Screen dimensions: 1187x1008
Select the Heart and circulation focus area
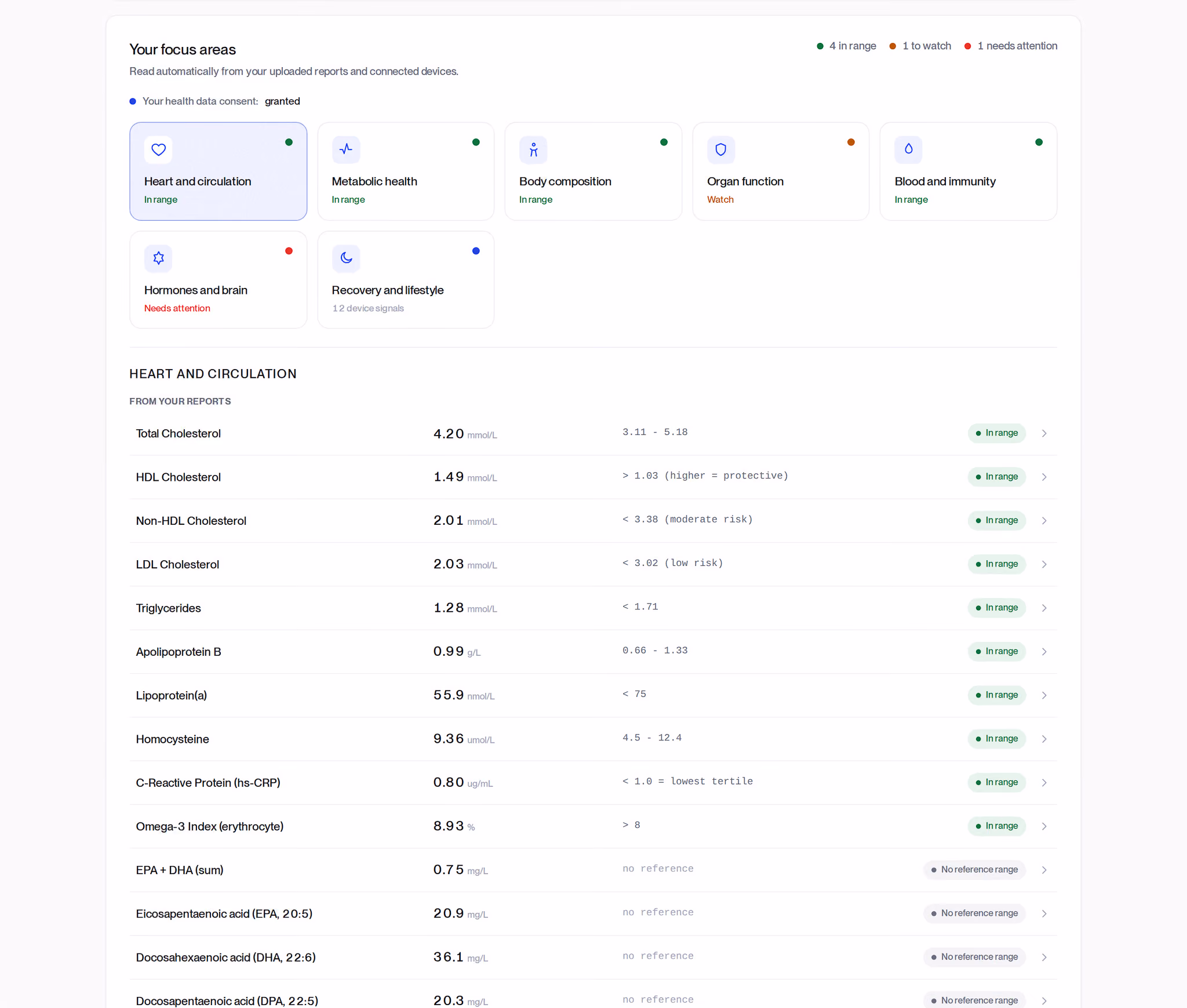tap(218, 171)
